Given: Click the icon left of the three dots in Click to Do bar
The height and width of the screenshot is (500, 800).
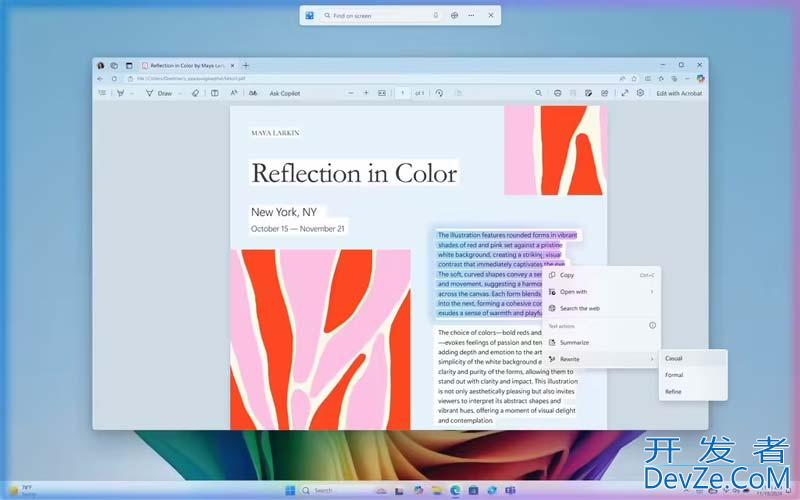Looking at the screenshot, I should coord(454,15).
